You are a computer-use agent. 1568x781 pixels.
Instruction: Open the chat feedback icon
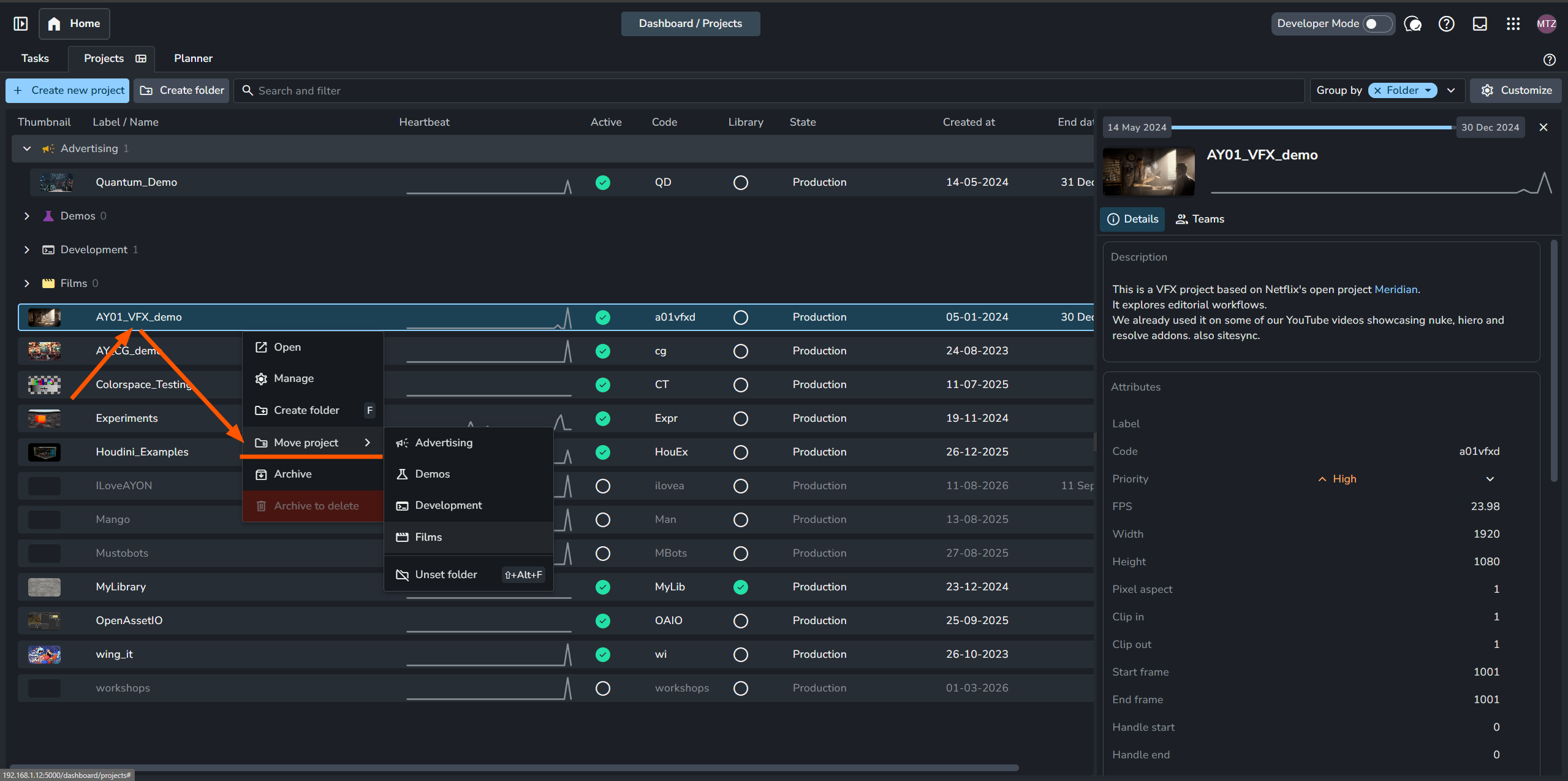pyautogui.click(x=1412, y=23)
